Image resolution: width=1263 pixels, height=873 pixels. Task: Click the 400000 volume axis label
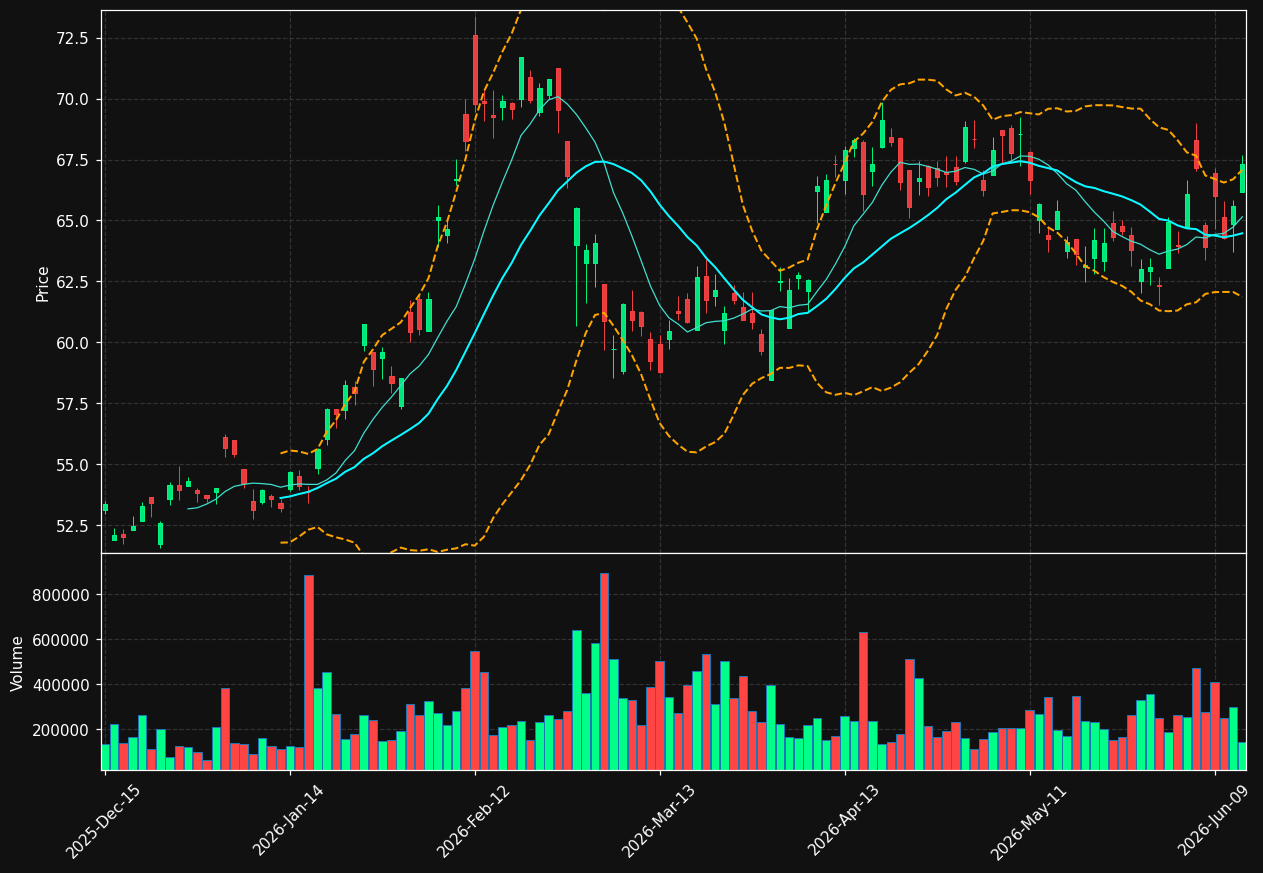pyautogui.click(x=61, y=685)
